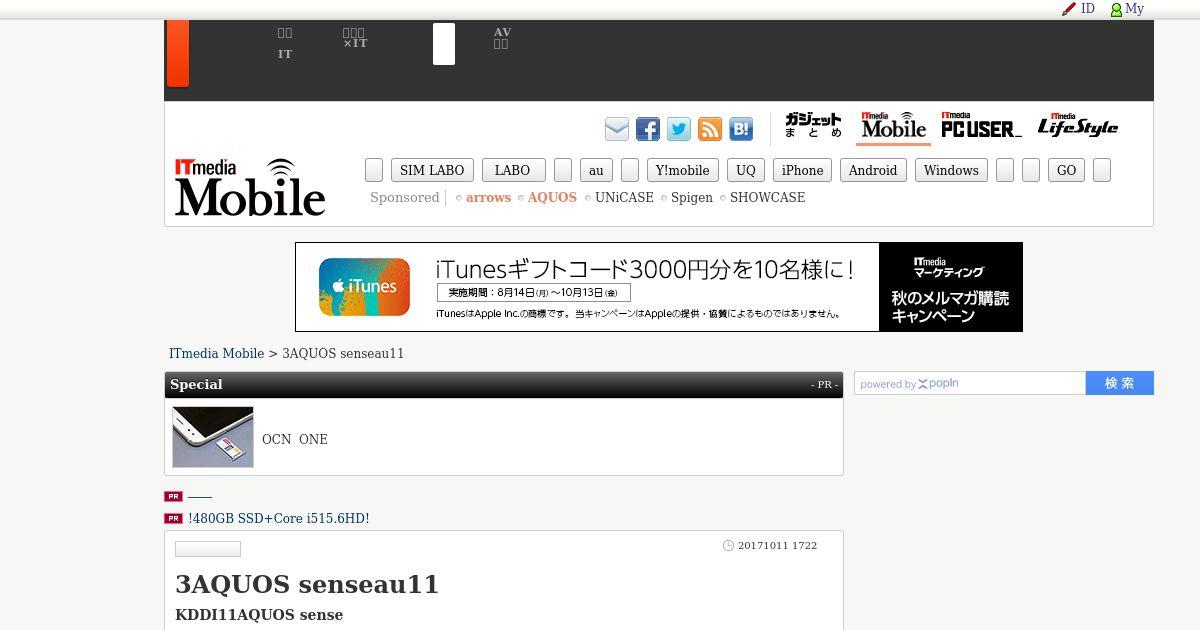Select the au category button
1200x630 pixels.
pos(596,170)
